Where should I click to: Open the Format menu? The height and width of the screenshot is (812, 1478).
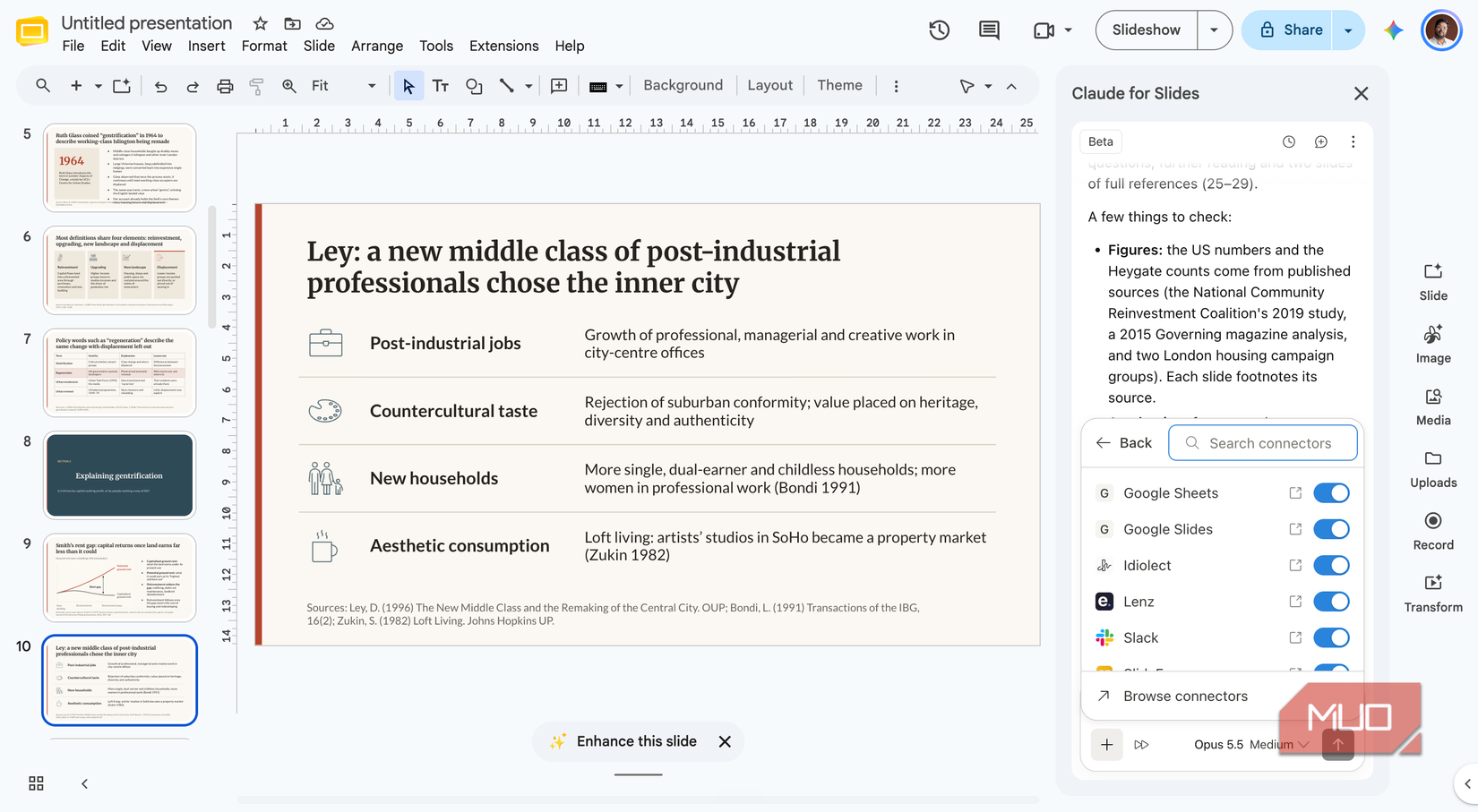pos(264,46)
